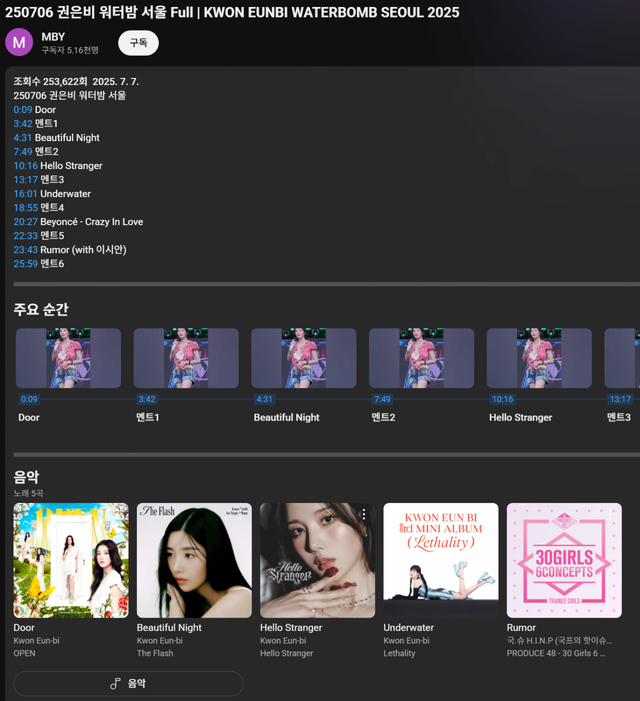Jump to 0:09 Door timestamp in description

(x=23, y=110)
